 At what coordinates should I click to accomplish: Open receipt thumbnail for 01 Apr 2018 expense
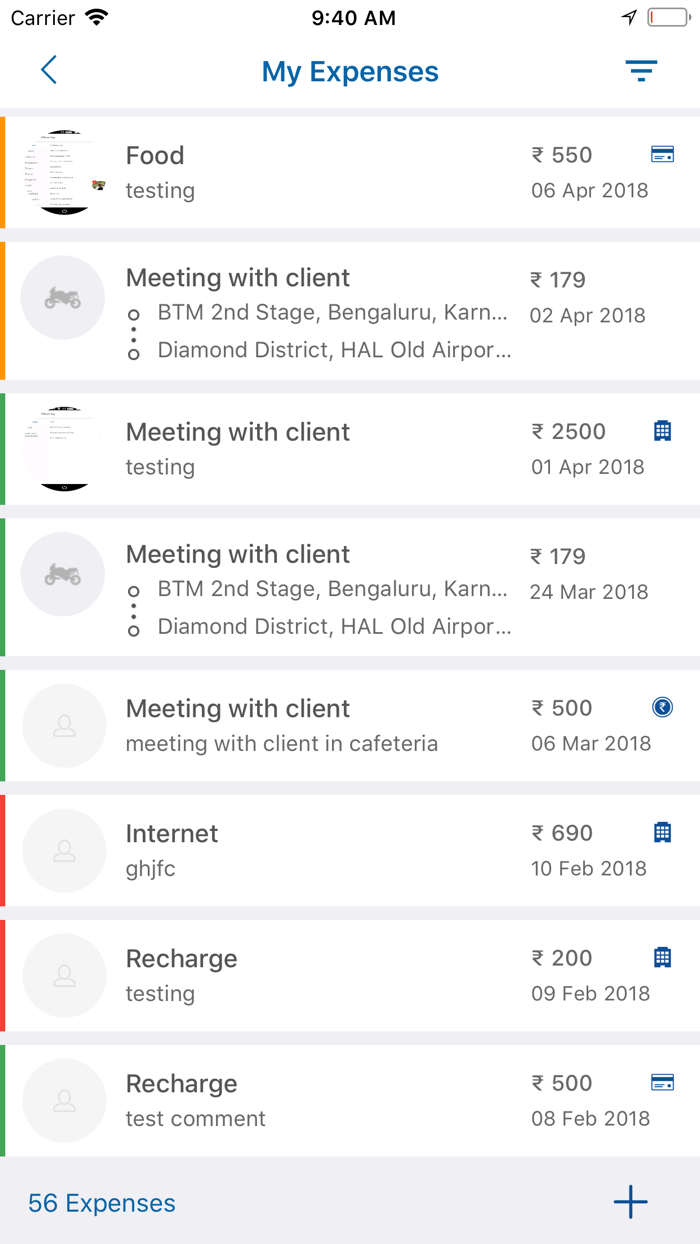[63, 449]
